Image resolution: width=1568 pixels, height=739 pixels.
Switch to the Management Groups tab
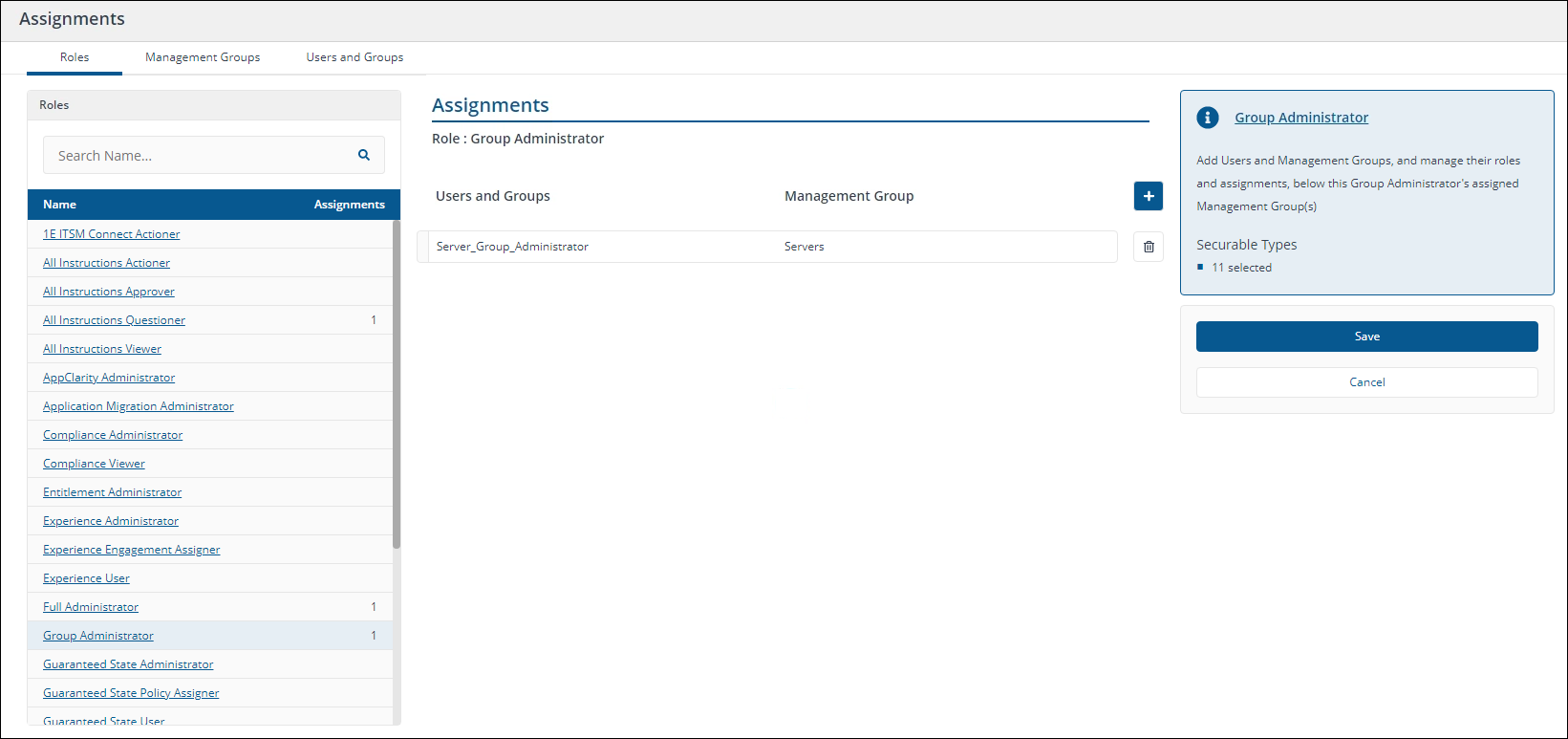203,57
